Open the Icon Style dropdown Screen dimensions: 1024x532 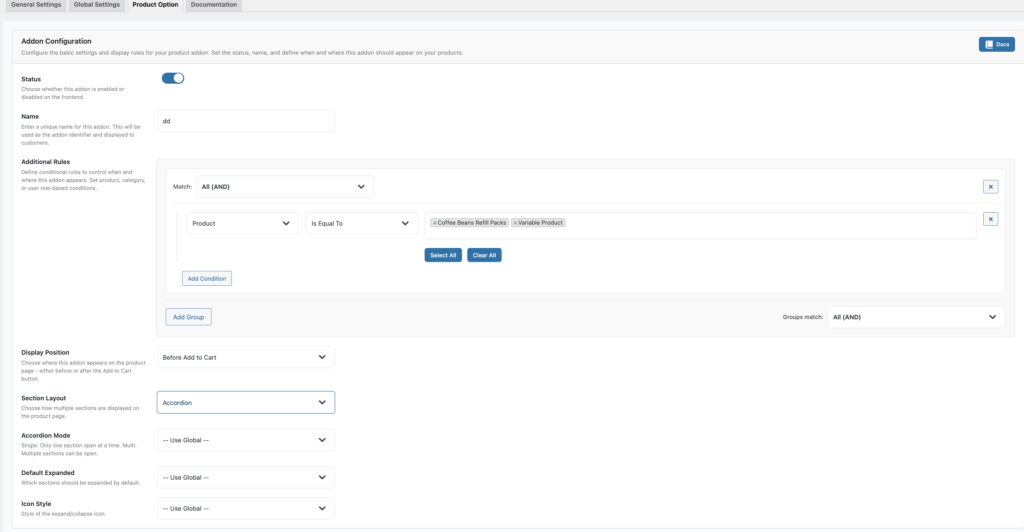click(x=246, y=508)
